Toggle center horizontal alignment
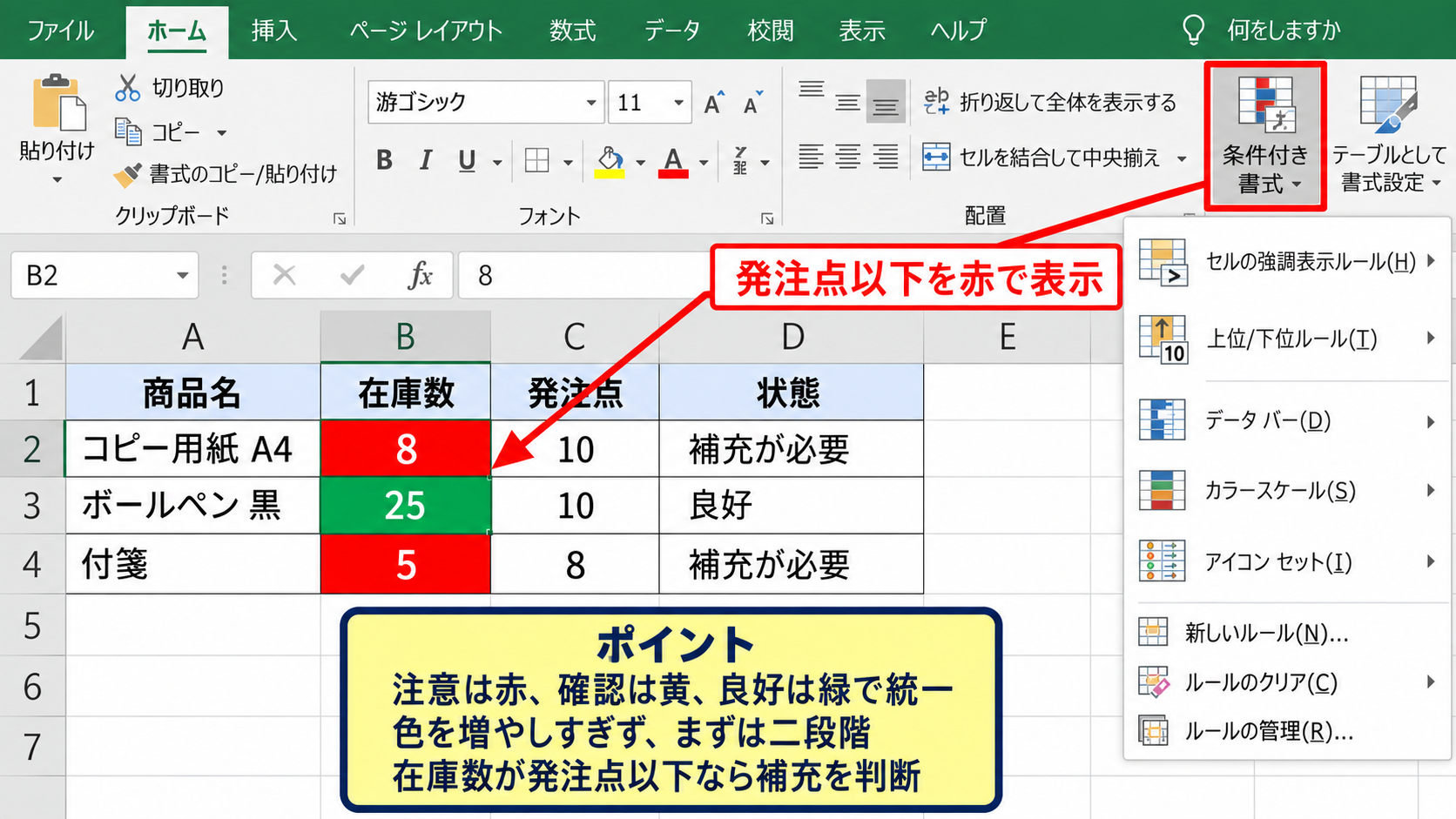 click(848, 157)
